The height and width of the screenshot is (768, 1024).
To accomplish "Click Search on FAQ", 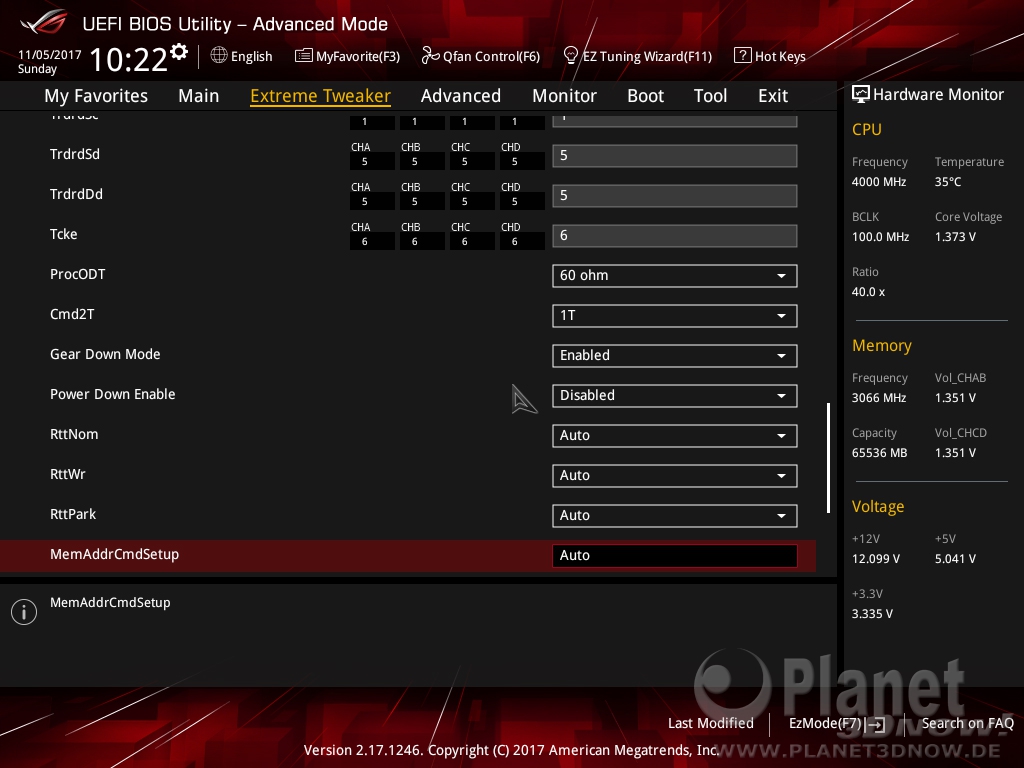I will coord(967,723).
